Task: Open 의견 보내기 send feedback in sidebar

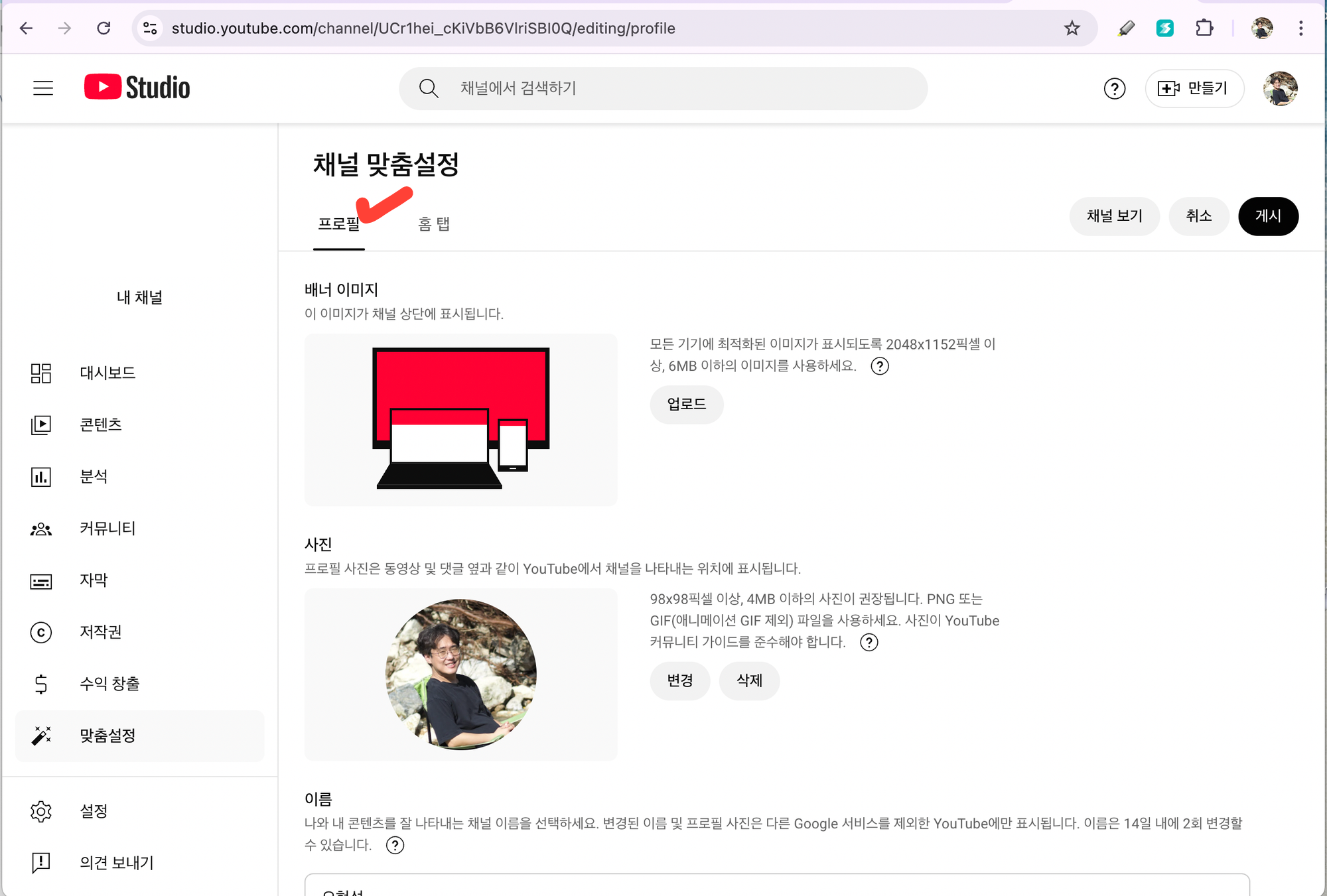Action: click(x=139, y=863)
